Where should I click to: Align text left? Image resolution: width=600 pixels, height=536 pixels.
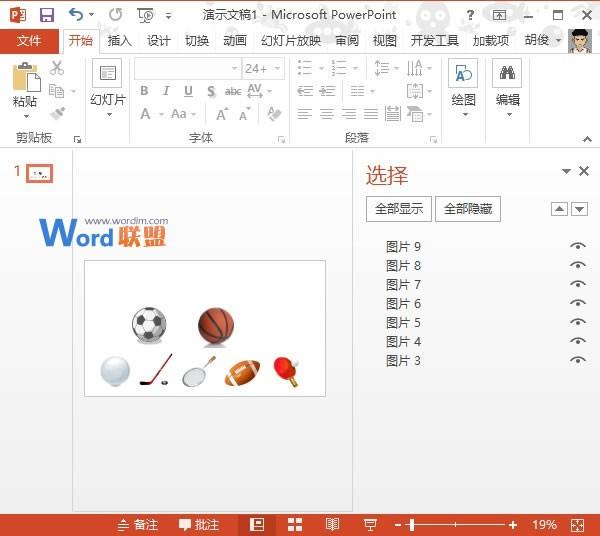(305, 114)
